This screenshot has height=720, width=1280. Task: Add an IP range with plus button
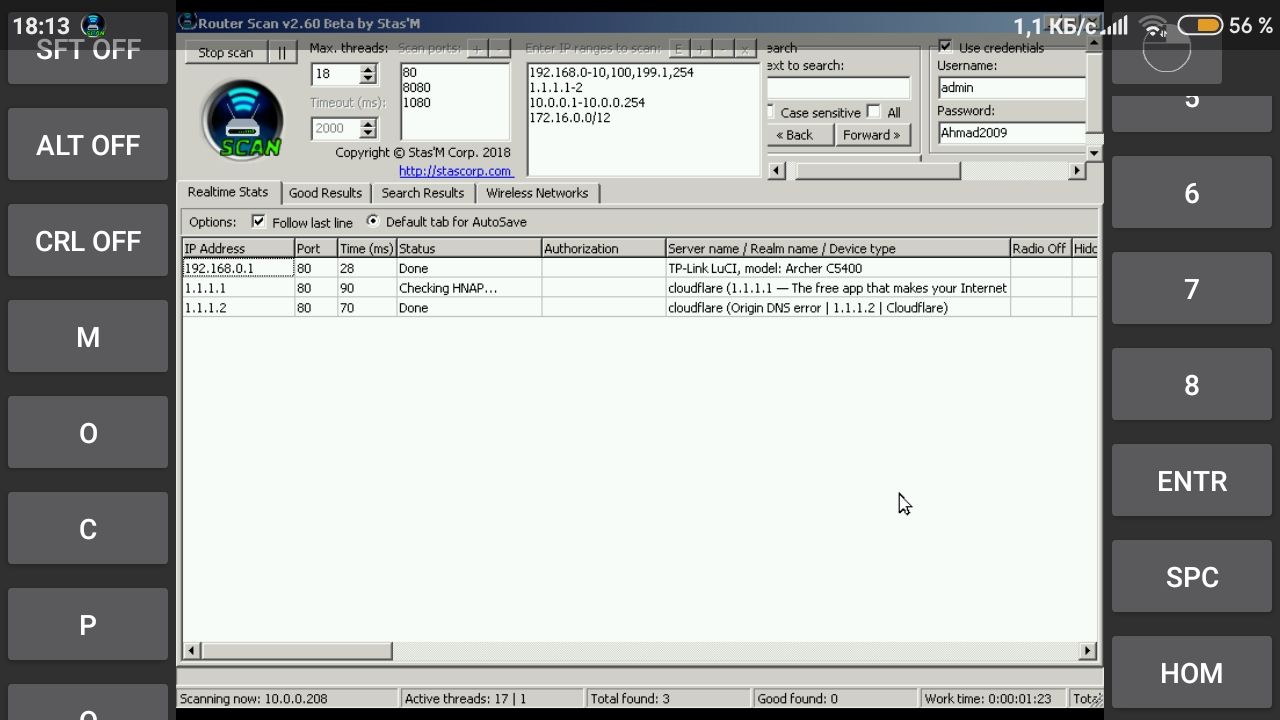point(701,48)
